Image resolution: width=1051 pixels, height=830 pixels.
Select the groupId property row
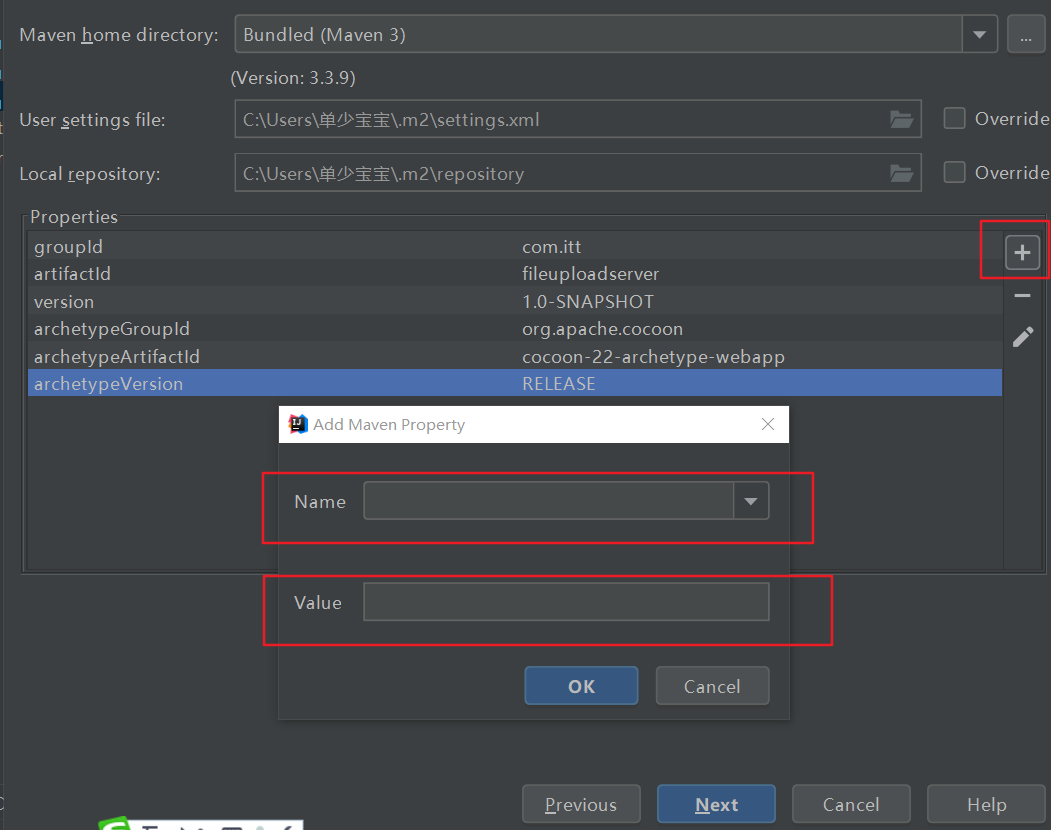coord(515,246)
